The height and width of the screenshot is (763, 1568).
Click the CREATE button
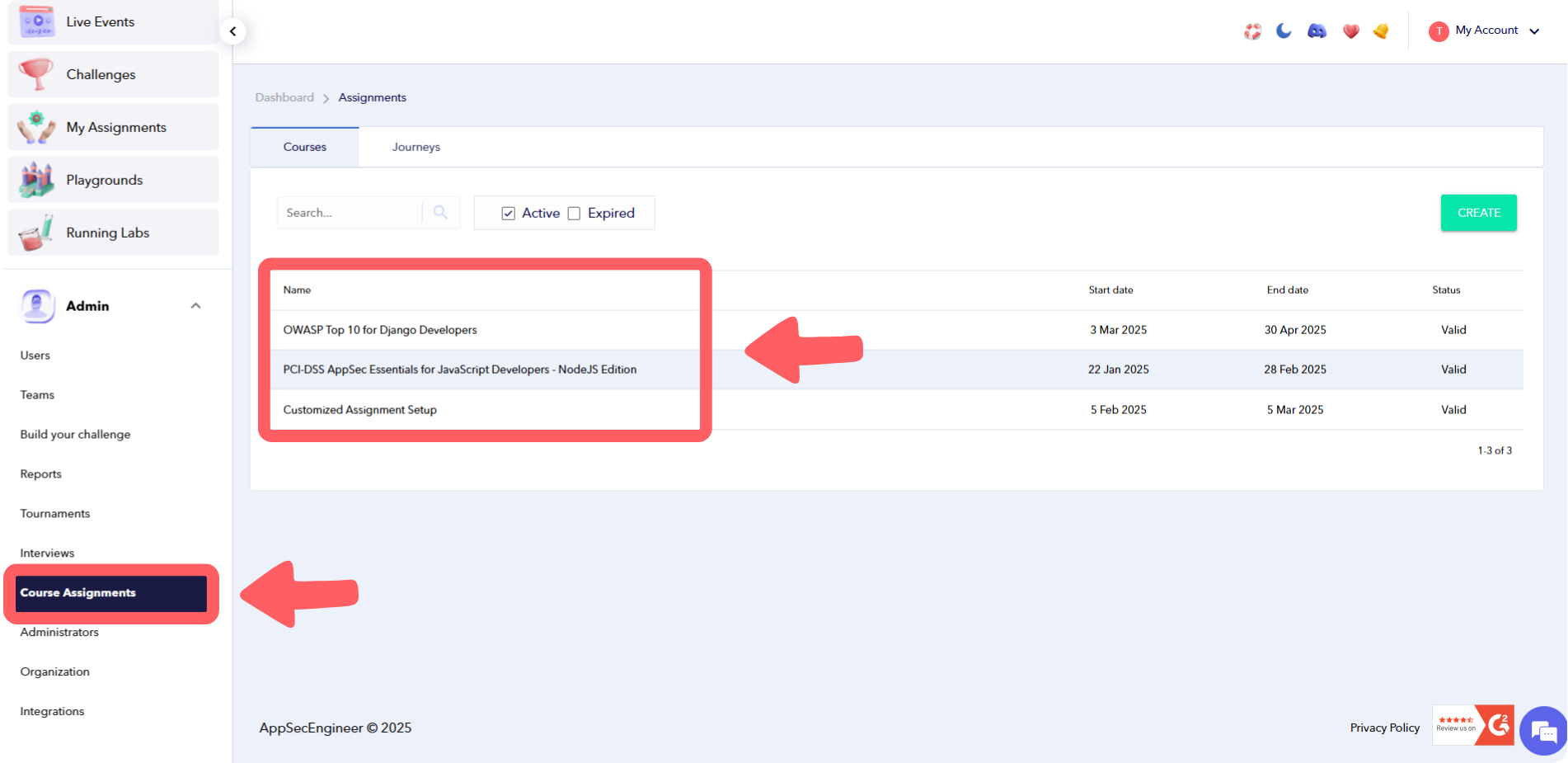(x=1478, y=212)
